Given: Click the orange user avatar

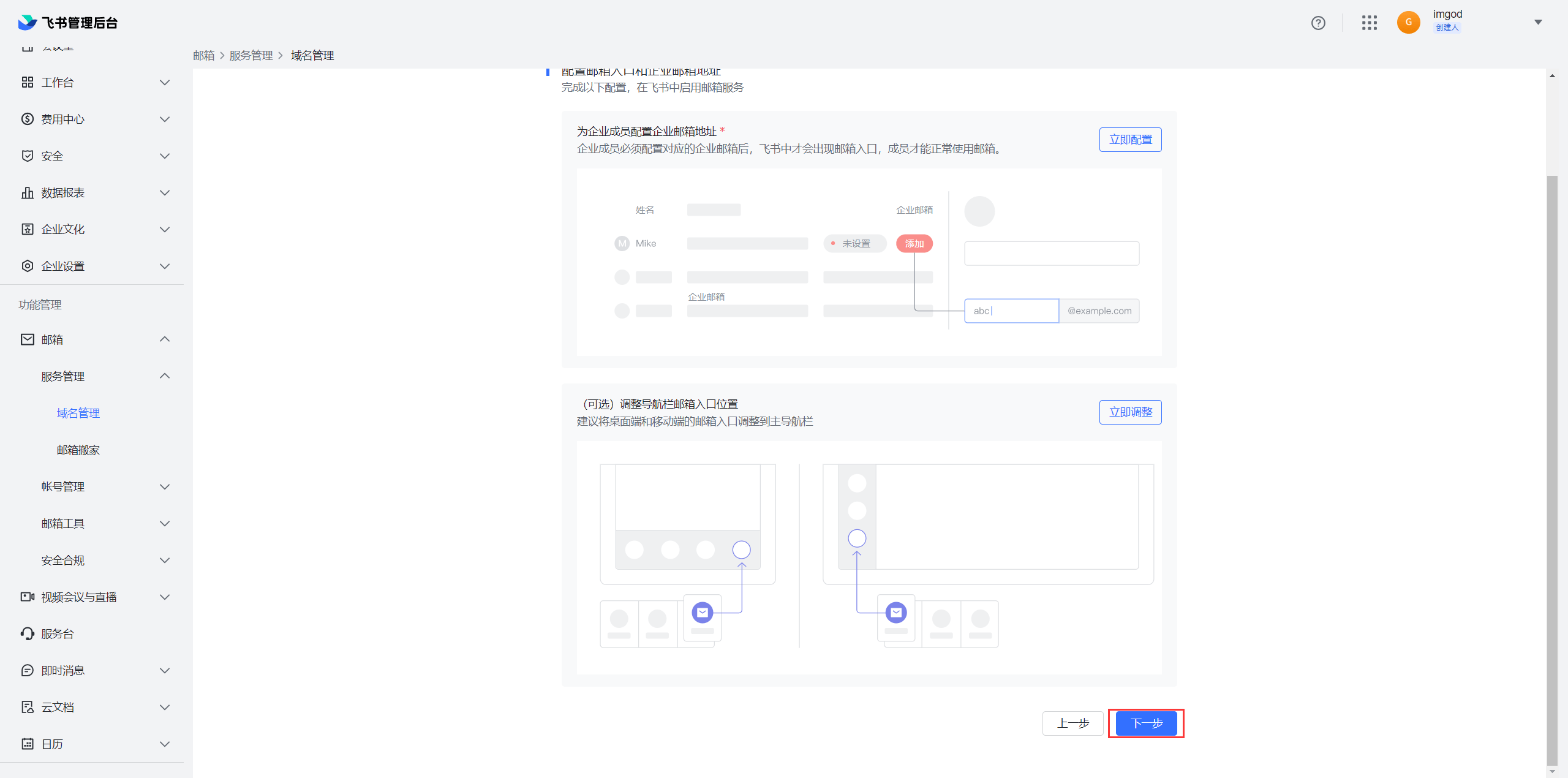Looking at the screenshot, I should [x=1408, y=23].
